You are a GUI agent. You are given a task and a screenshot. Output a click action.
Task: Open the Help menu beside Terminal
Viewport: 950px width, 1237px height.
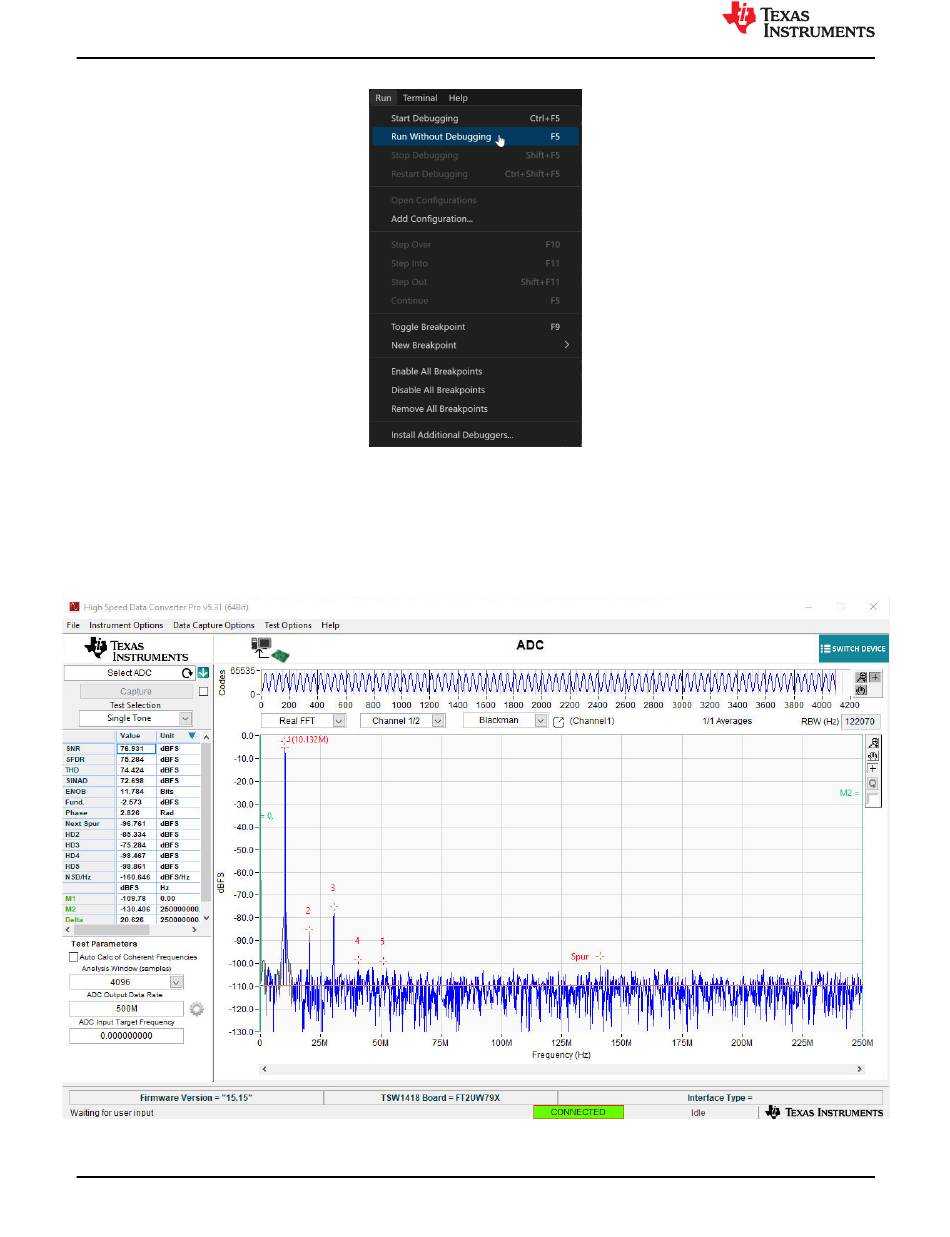point(458,98)
